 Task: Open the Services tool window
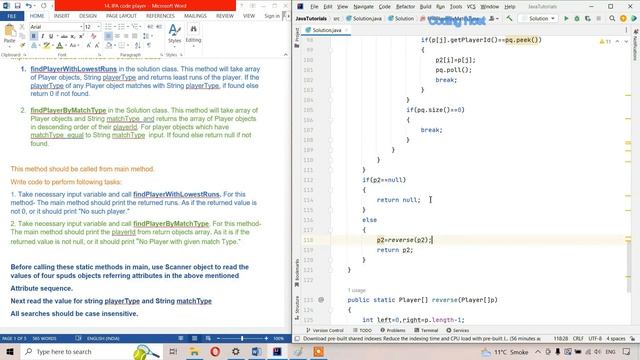point(458,330)
